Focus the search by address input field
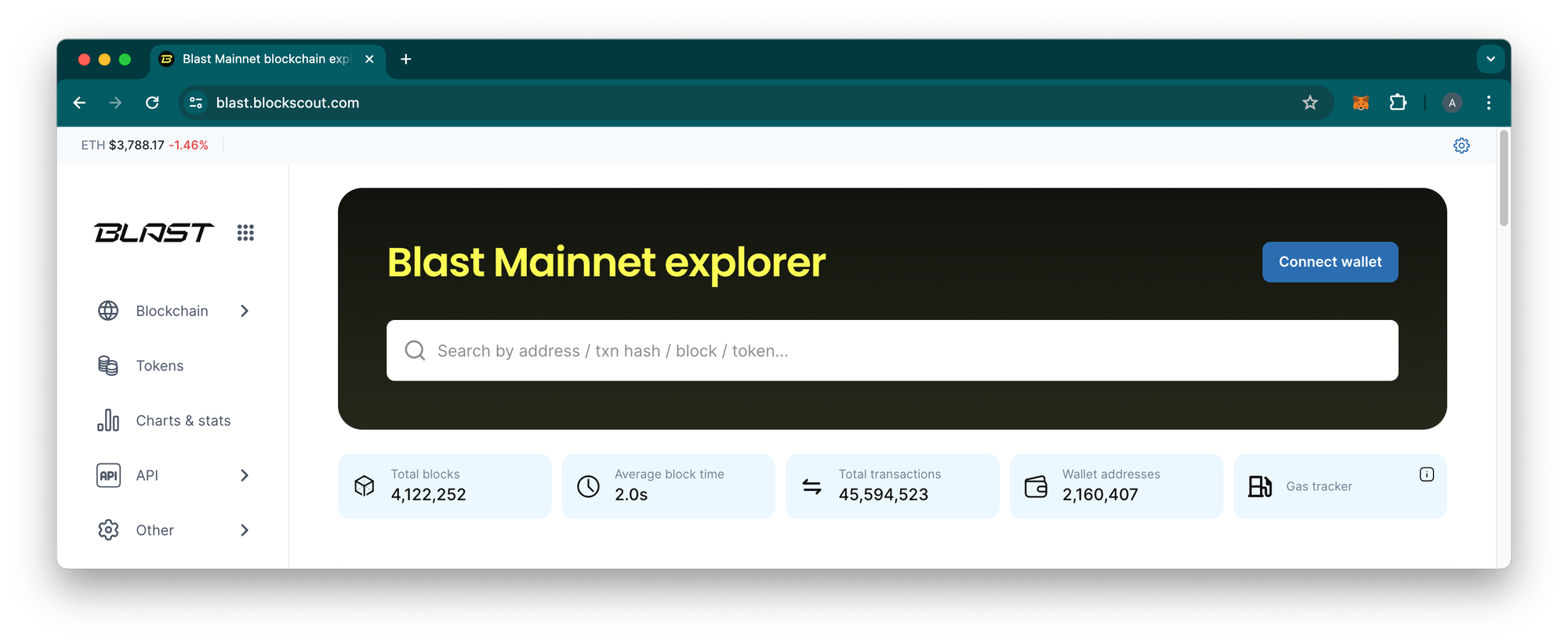The width and height of the screenshot is (1568, 644). tap(892, 351)
